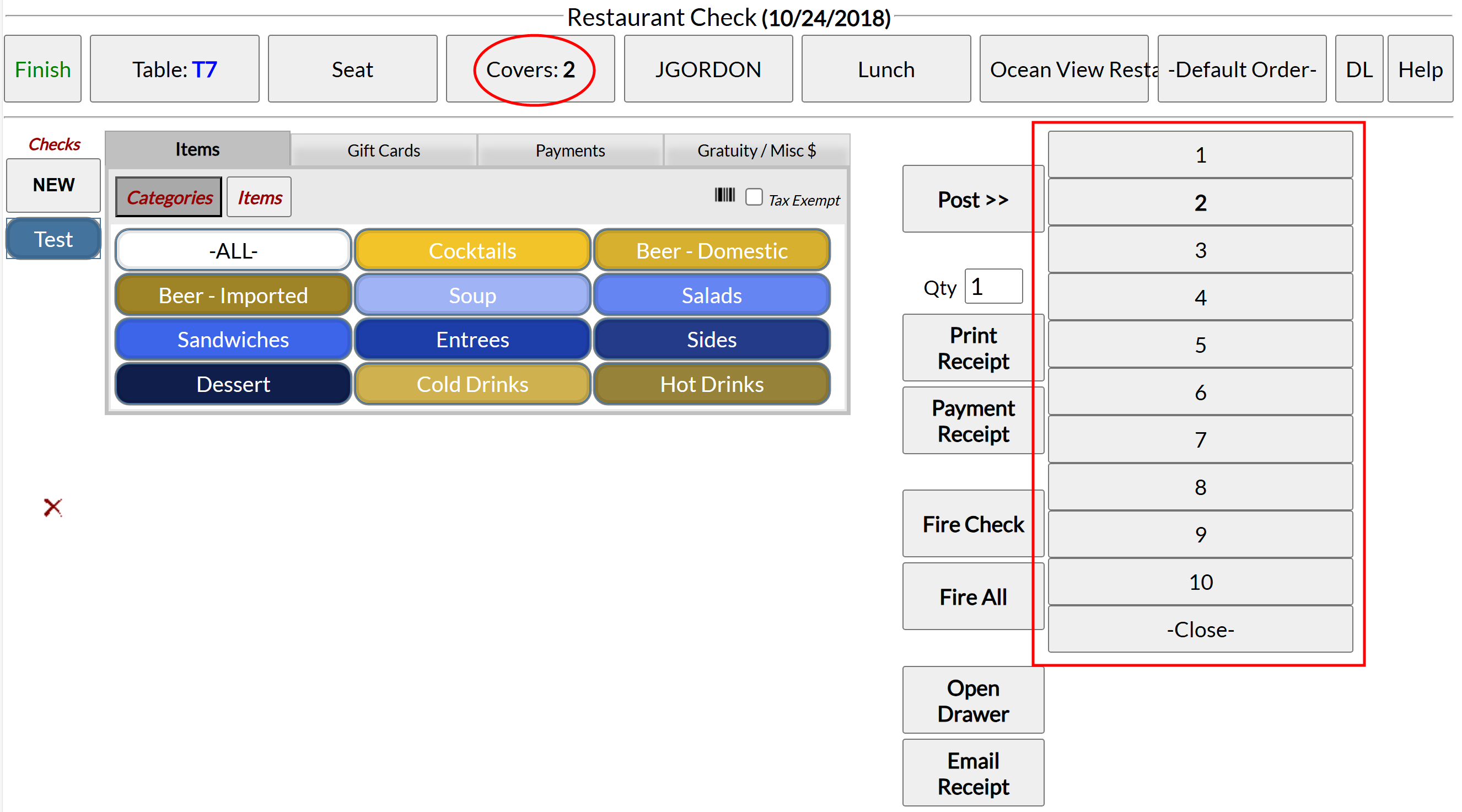1462x812 pixels.
Task: Select the yellow Cocktails category
Action: 472,251
